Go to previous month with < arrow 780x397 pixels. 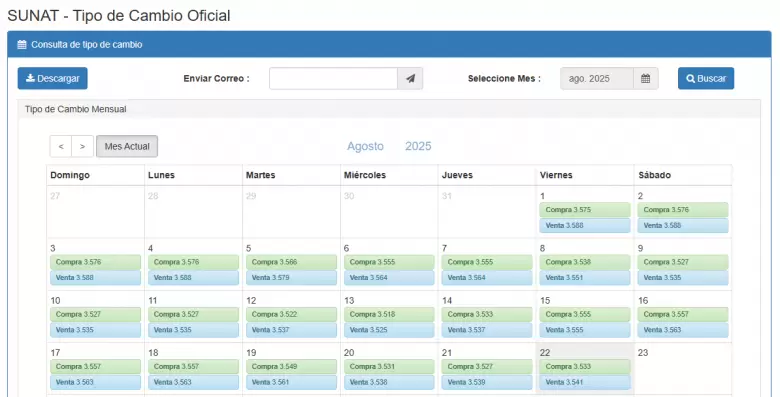tap(61, 146)
